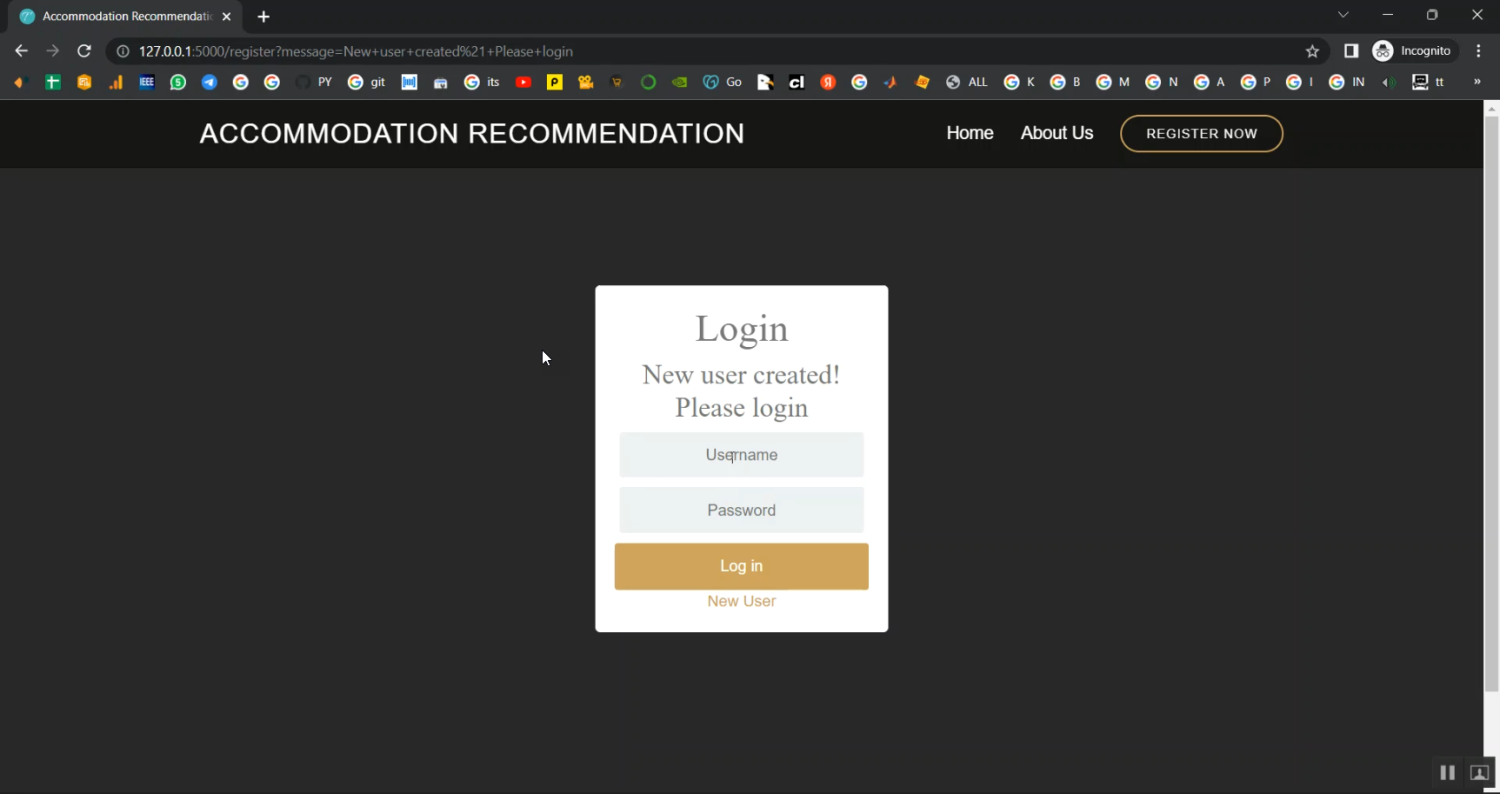Go back using the browser back arrow
The height and width of the screenshot is (794, 1500).
[x=21, y=51]
